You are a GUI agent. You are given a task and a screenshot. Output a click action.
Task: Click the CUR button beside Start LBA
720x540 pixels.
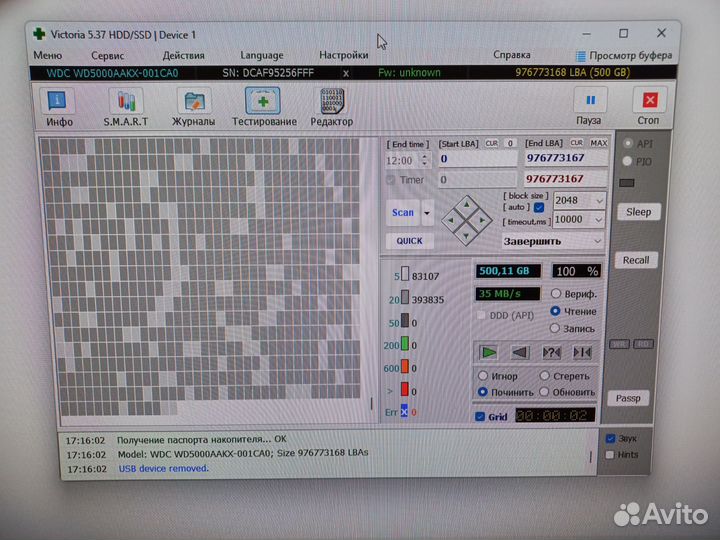click(x=491, y=144)
